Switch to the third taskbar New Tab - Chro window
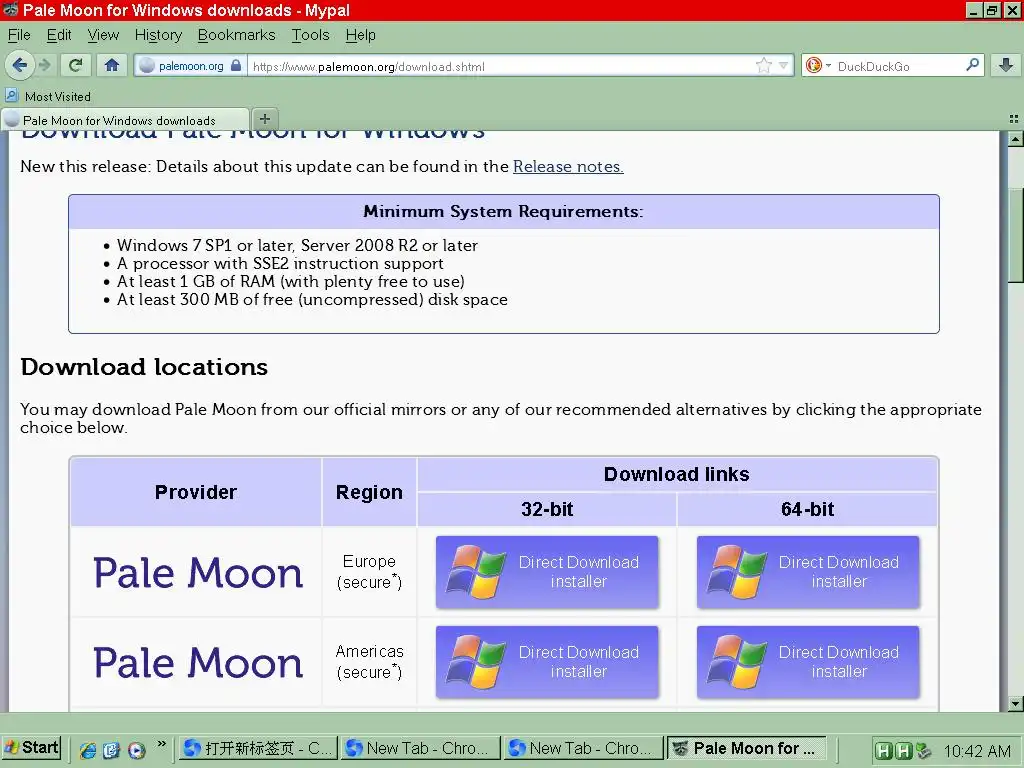This screenshot has height=768, width=1024. [x=583, y=748]
